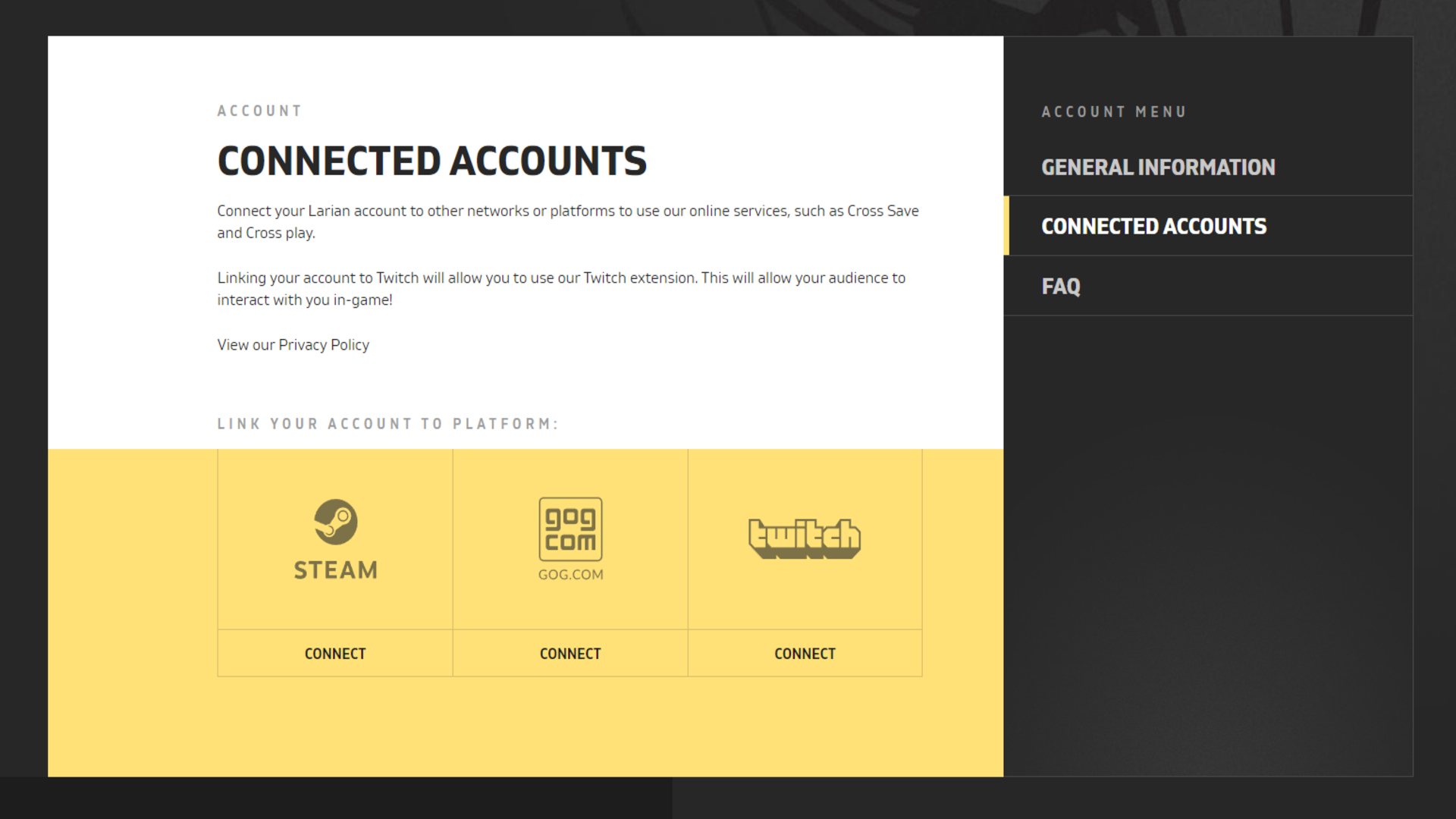Click the Twitch logo

click(805, 538)
